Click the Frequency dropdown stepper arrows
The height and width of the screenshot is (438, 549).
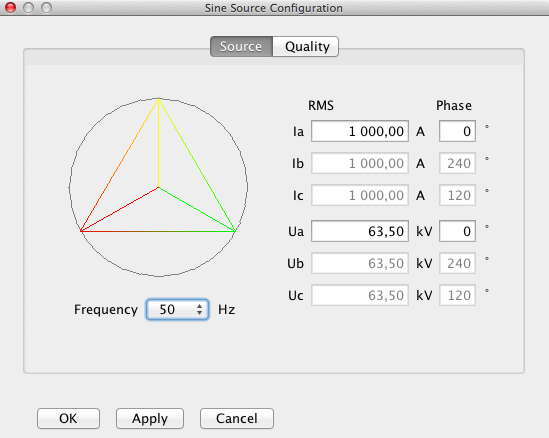tap(200, 310)
